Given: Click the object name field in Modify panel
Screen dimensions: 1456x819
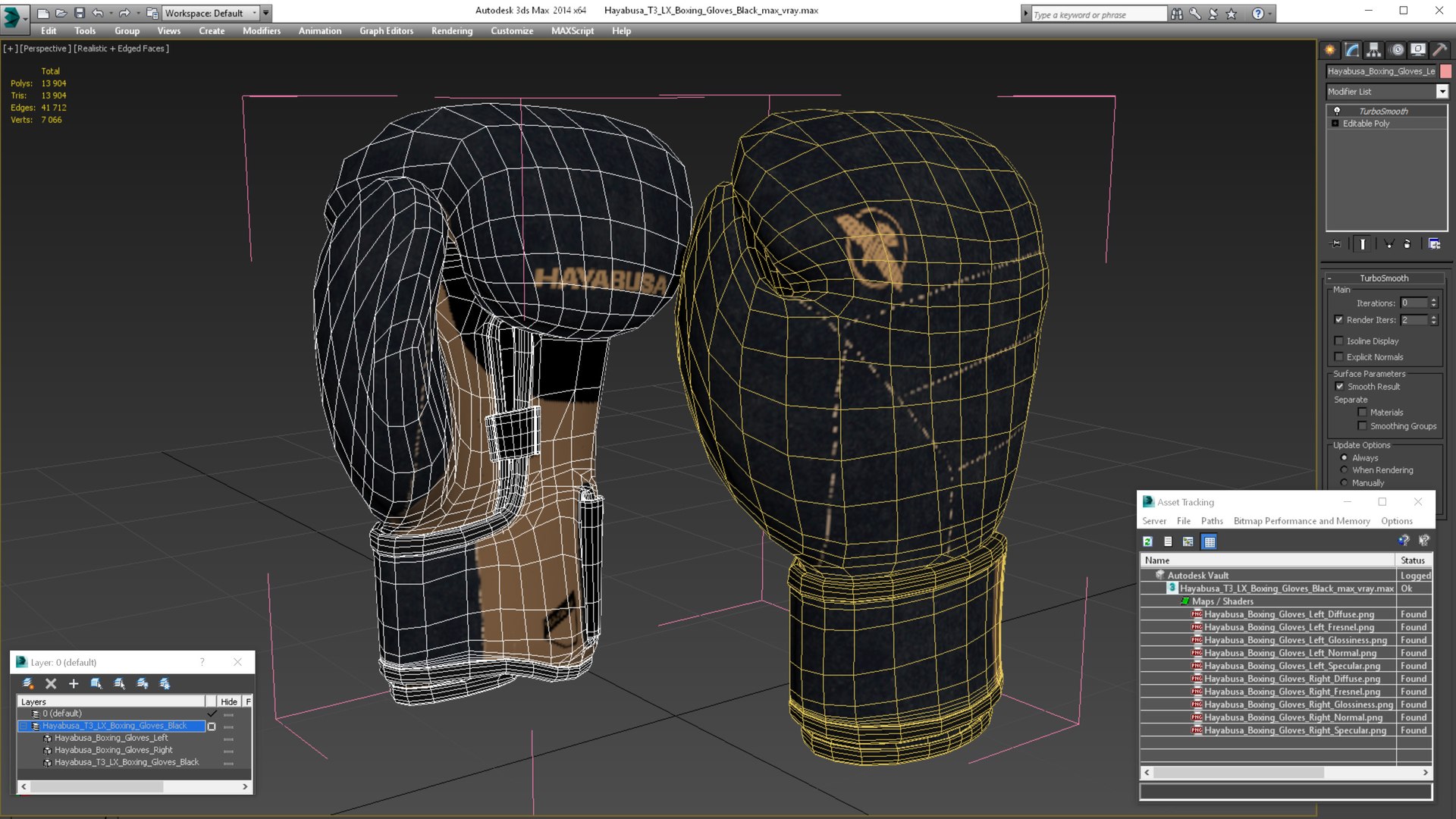Looking at the screenshot, I should 1381,71.
